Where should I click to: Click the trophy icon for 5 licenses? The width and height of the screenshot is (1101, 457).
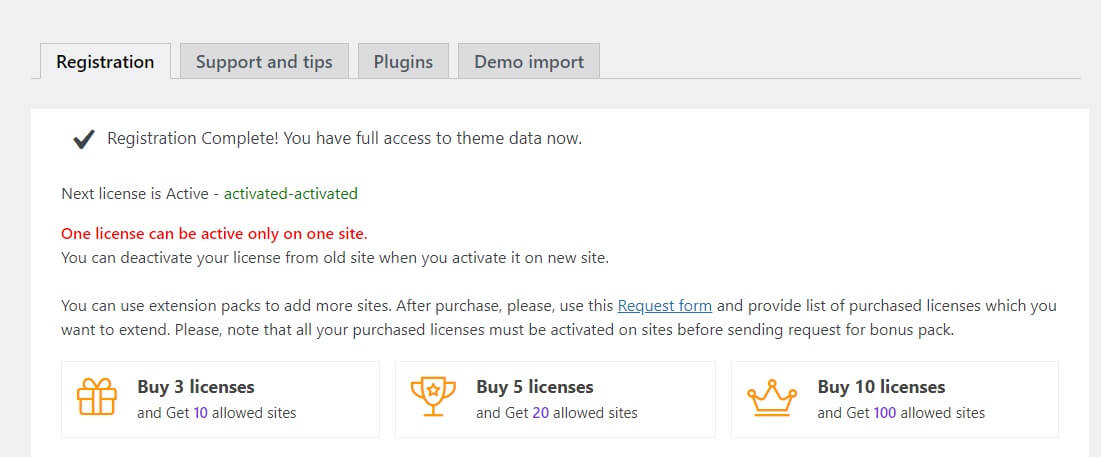click(x=433, y=398)
